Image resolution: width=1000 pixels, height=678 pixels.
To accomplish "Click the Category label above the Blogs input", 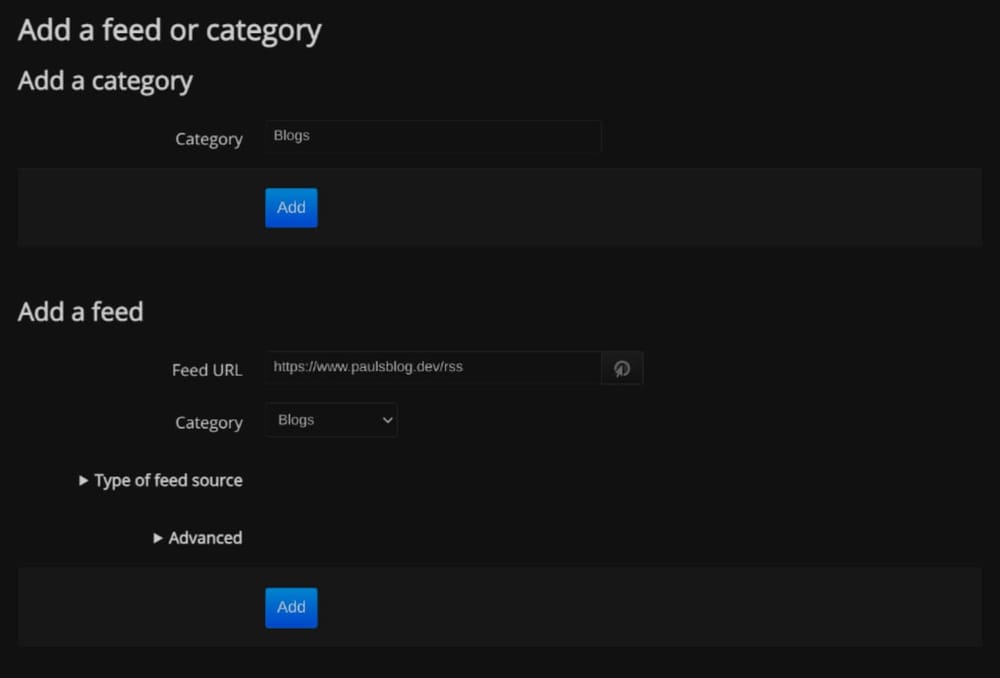I will 208,139.
